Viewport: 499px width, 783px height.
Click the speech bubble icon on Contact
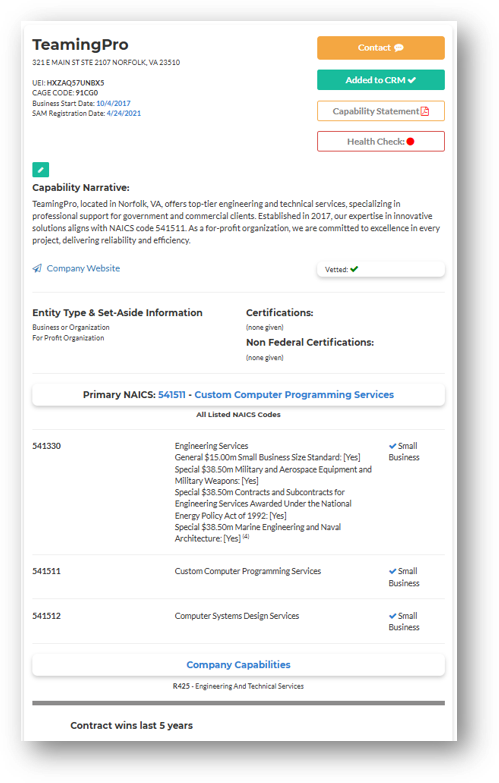click(399, 48)
